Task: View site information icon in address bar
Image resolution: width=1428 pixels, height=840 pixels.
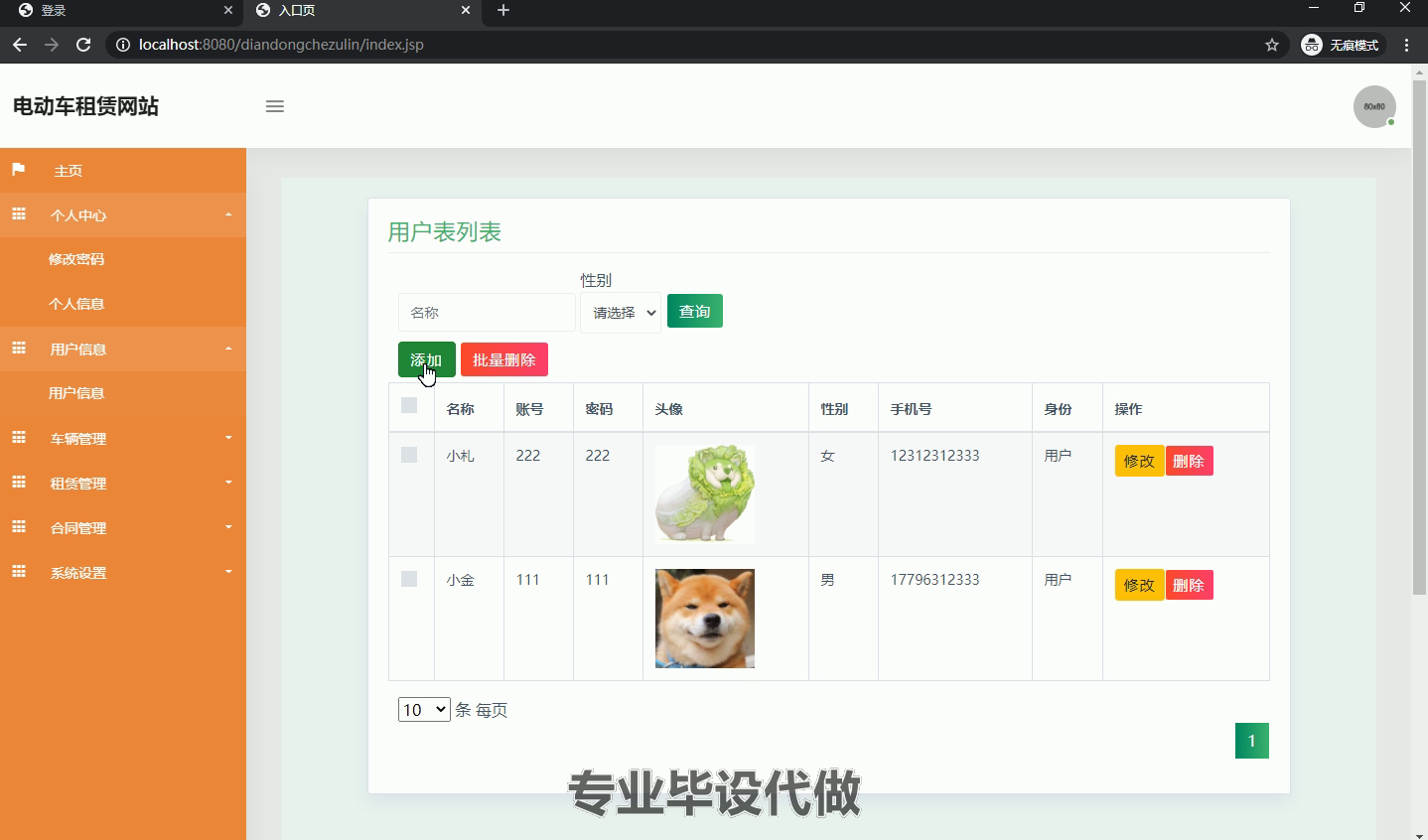Action: [x=122, y=45]
